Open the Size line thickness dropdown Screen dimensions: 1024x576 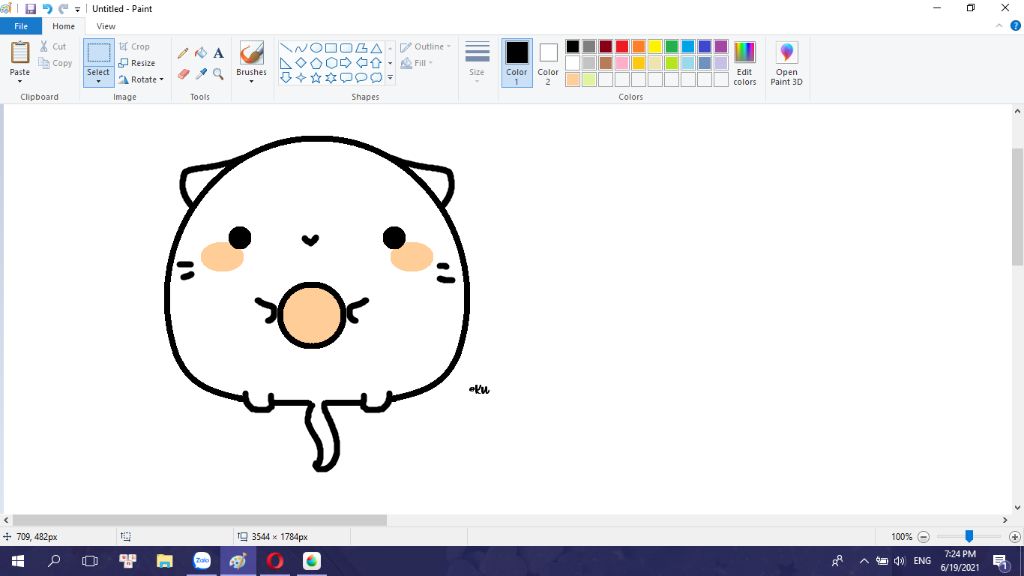pos(477,63)
